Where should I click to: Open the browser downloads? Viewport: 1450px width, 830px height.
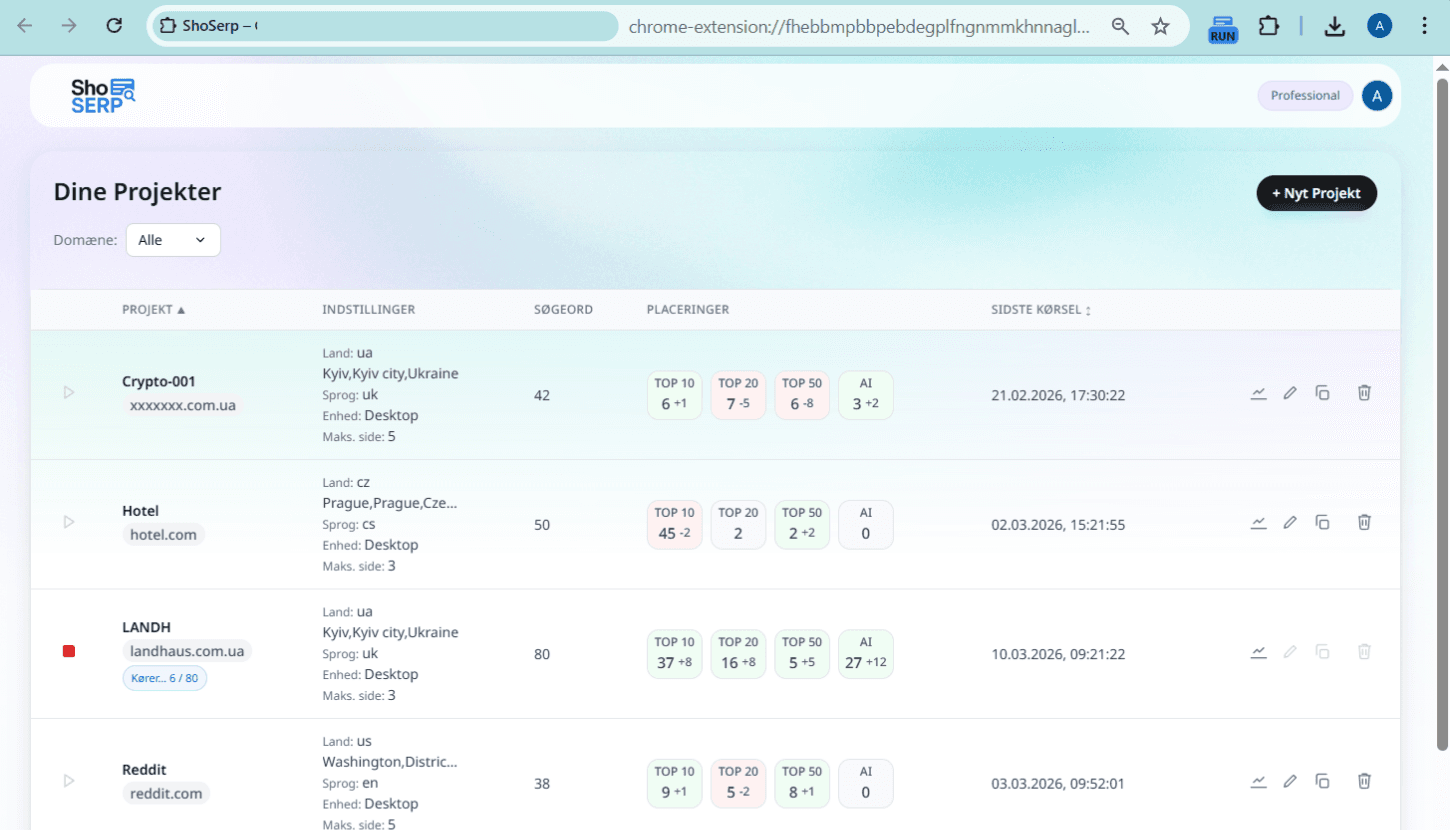tap(1334, 27)
